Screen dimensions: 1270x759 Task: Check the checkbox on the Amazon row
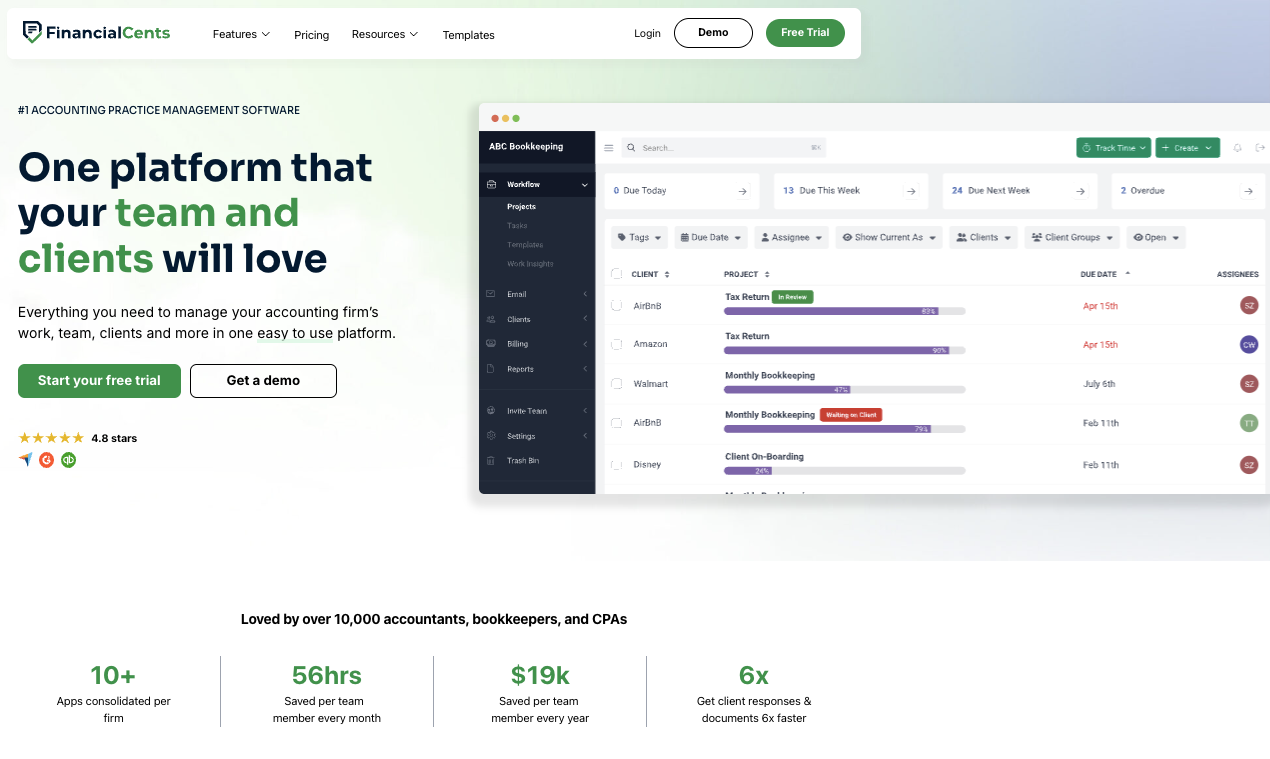tap(616, 344)
